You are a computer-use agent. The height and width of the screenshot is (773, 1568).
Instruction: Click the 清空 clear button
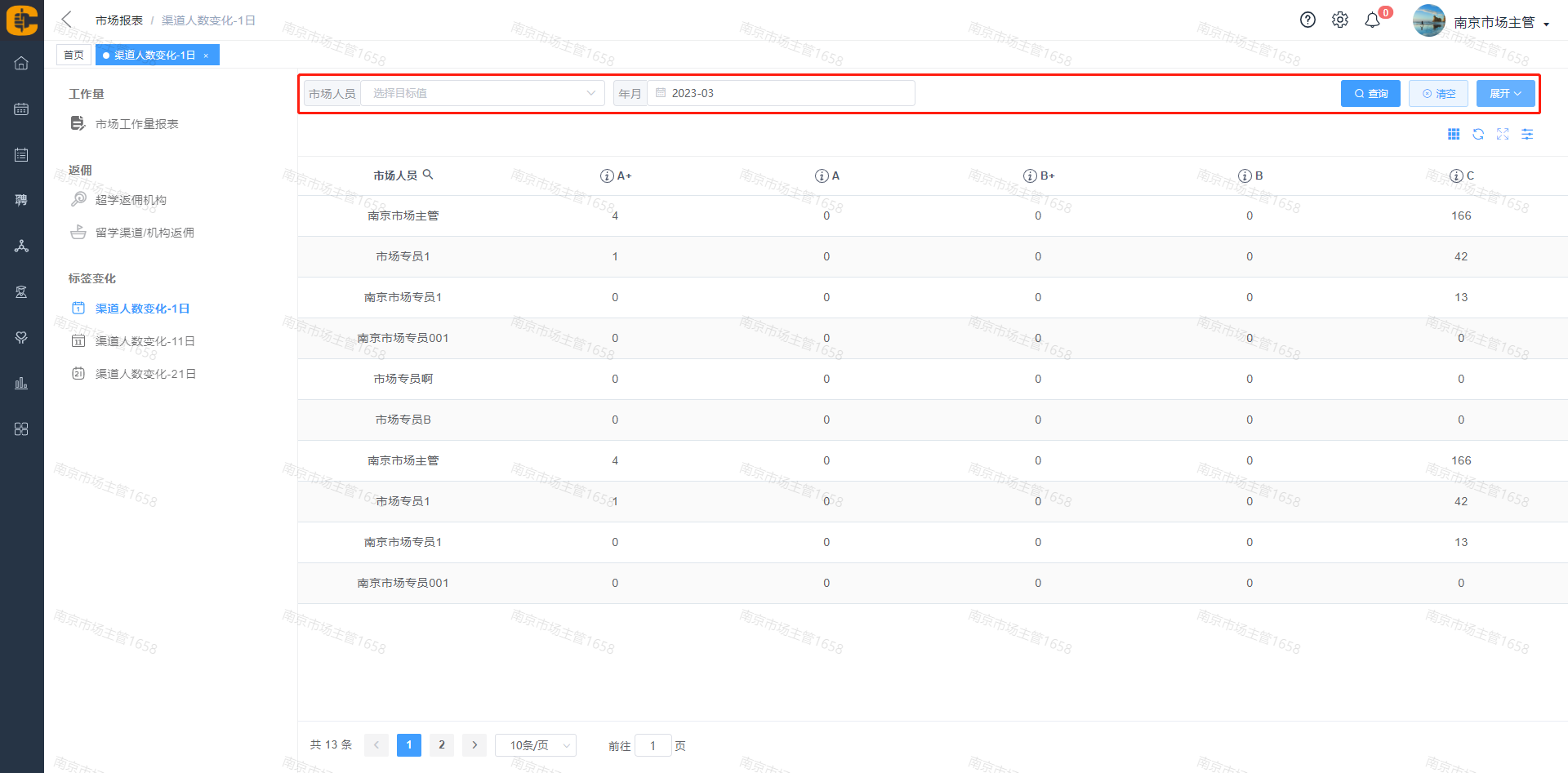1438,94
